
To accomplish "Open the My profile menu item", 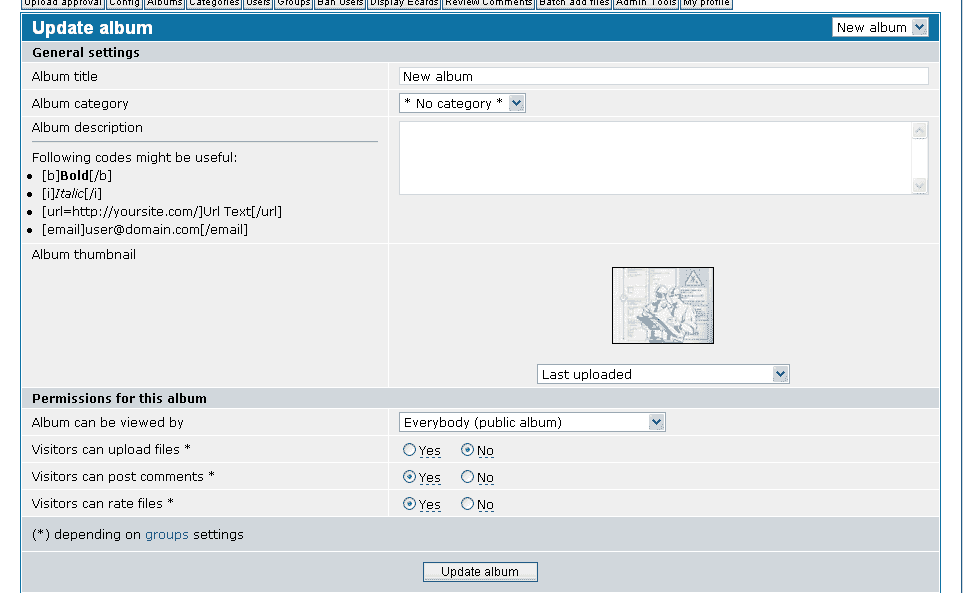I will click(706, 3).
